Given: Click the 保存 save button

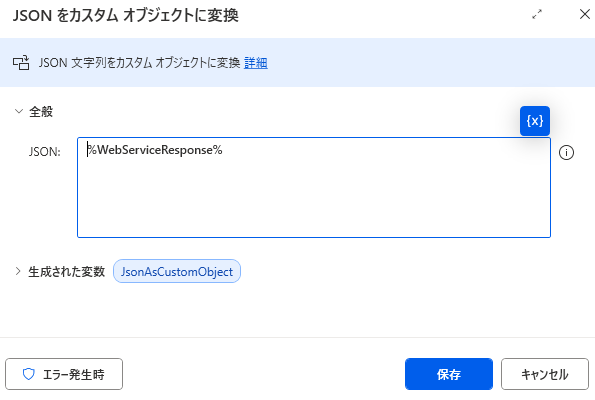Looking at the screenshot, I should coord(449,374).
